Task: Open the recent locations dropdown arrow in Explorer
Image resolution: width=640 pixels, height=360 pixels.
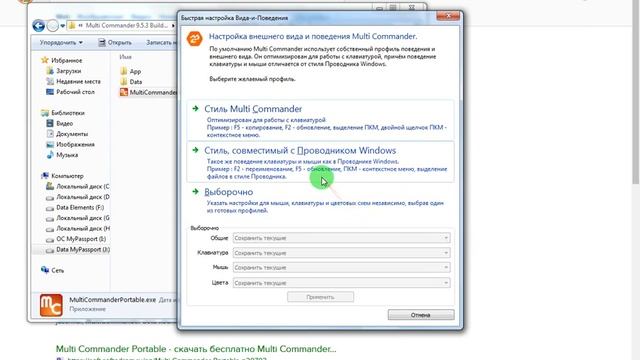Action: click(x=62, y=26)
